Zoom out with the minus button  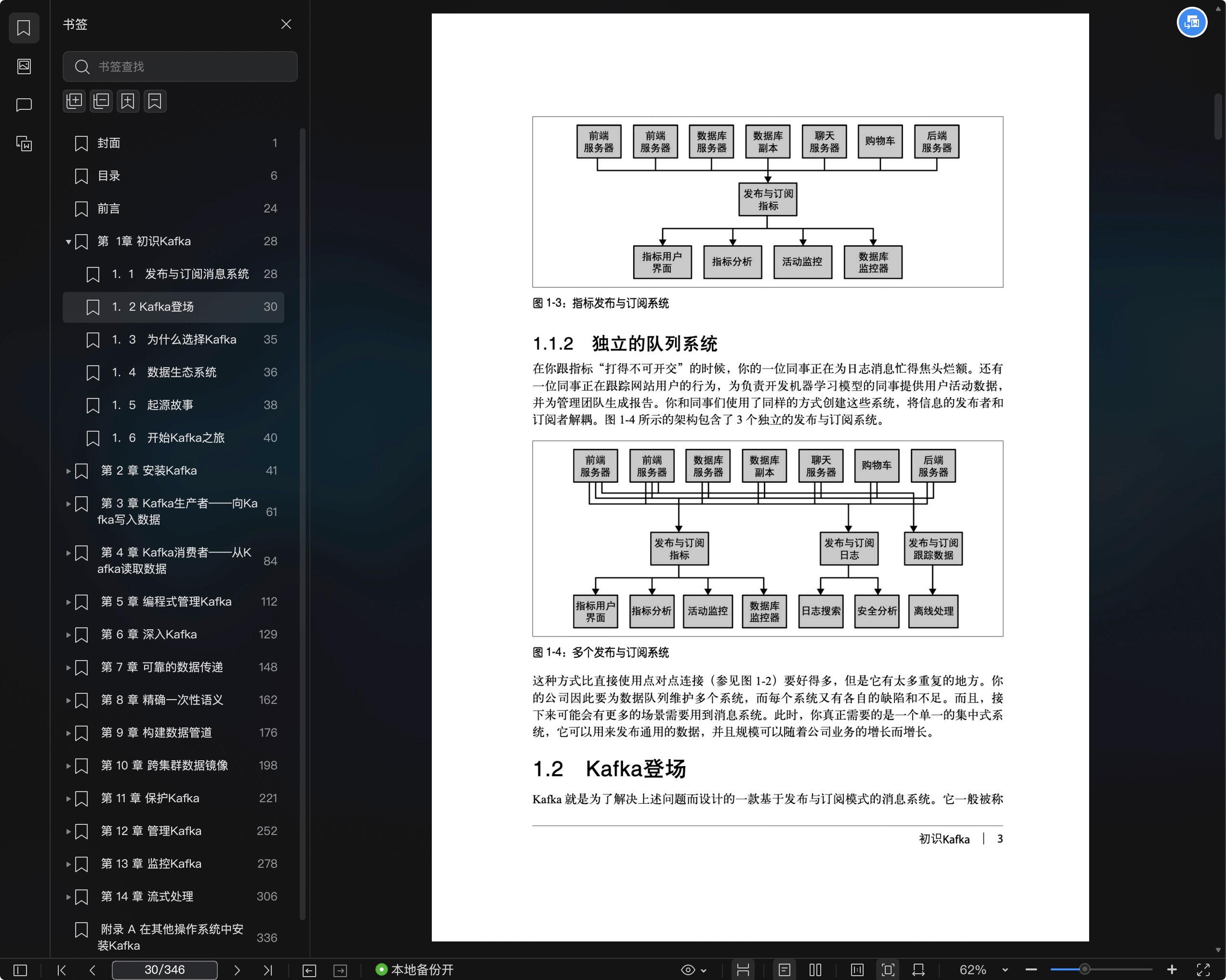(x=1031, y=970)
